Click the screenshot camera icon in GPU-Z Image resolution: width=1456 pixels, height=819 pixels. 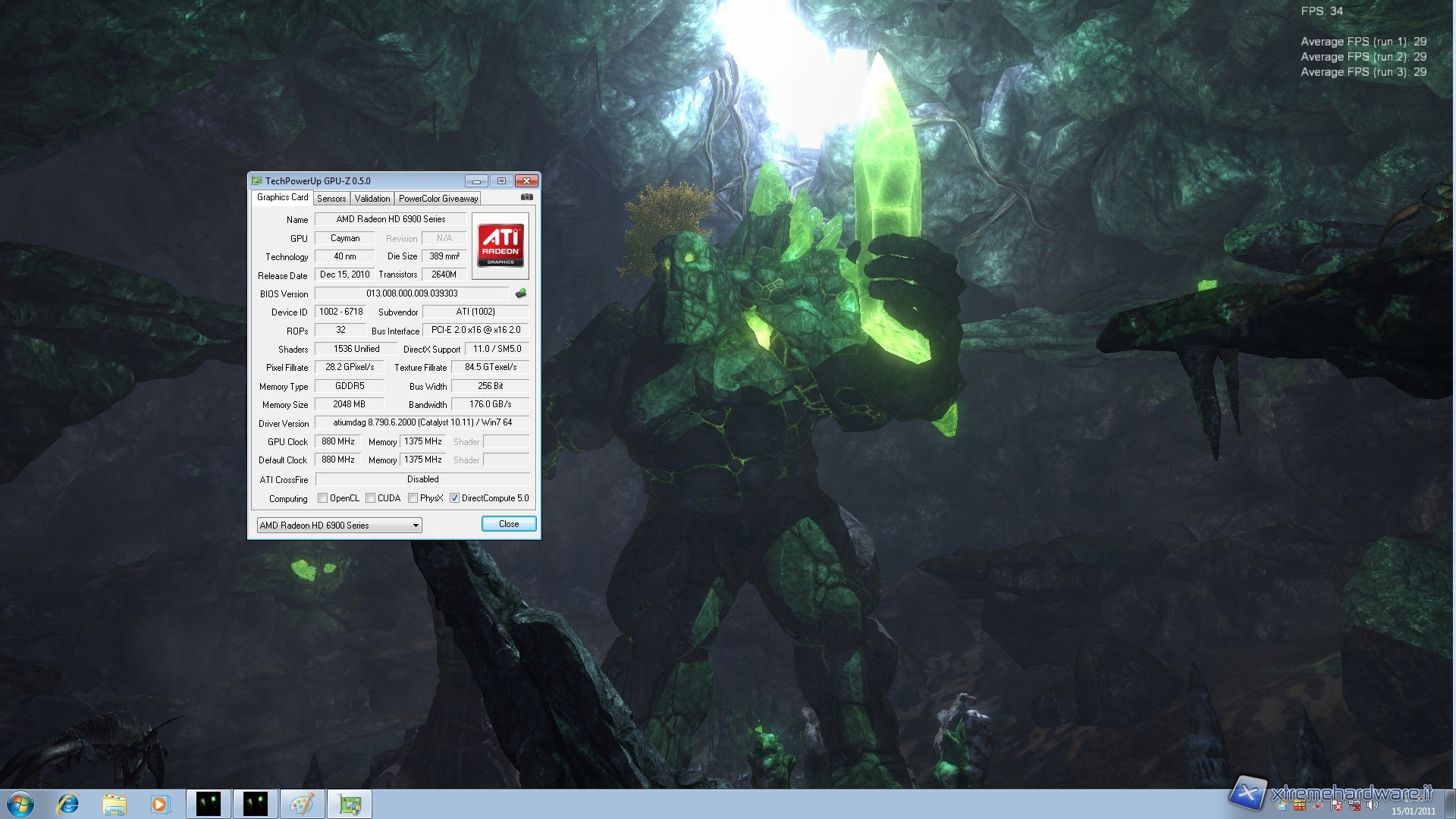pos(527,197)
